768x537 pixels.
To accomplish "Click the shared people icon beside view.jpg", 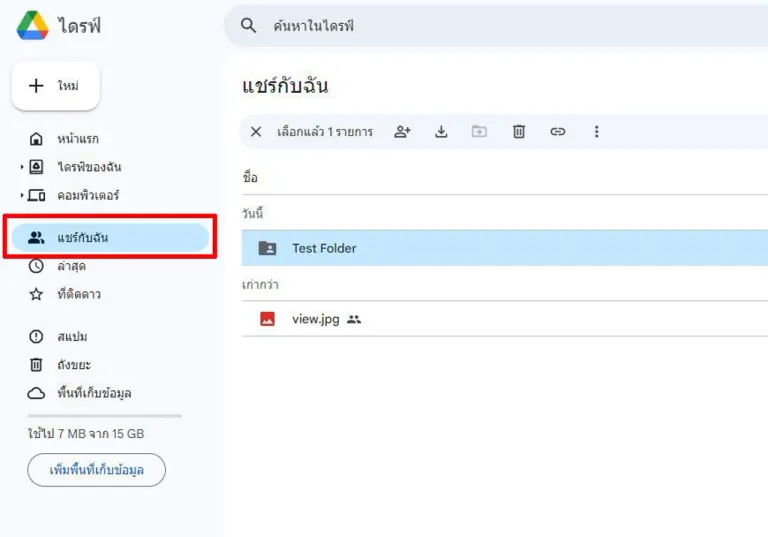I will point(354,319).
